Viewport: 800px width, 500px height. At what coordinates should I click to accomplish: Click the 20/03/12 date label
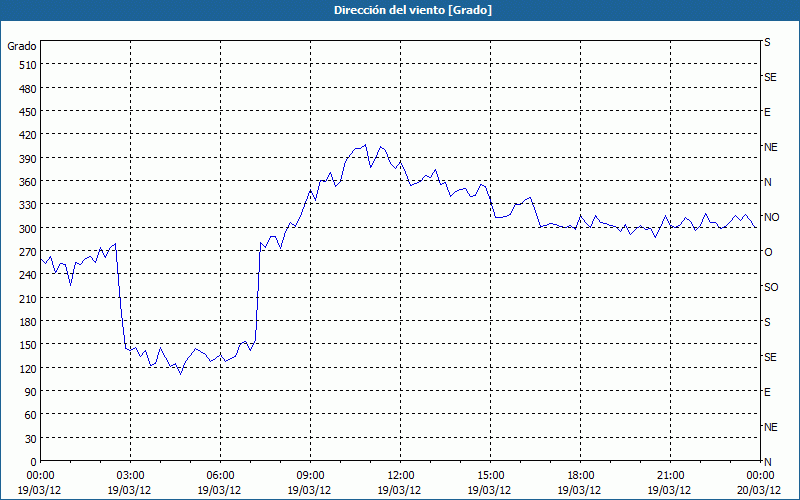(x=760, y=490)
